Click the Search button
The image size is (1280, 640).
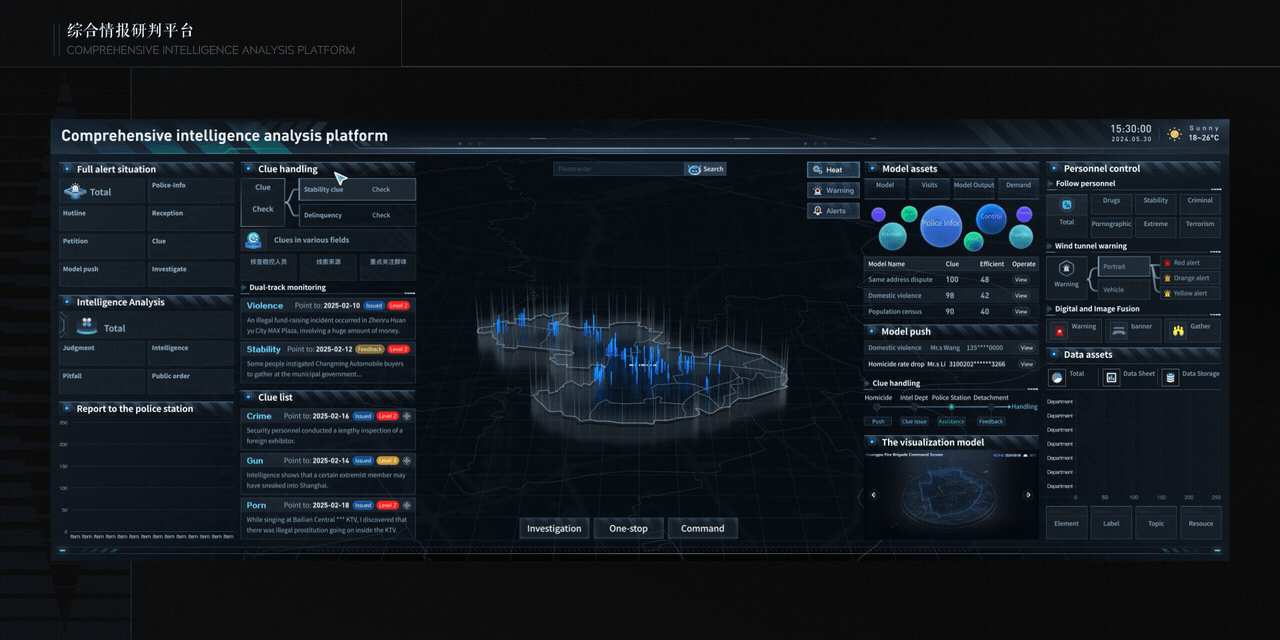click(706, 169)
